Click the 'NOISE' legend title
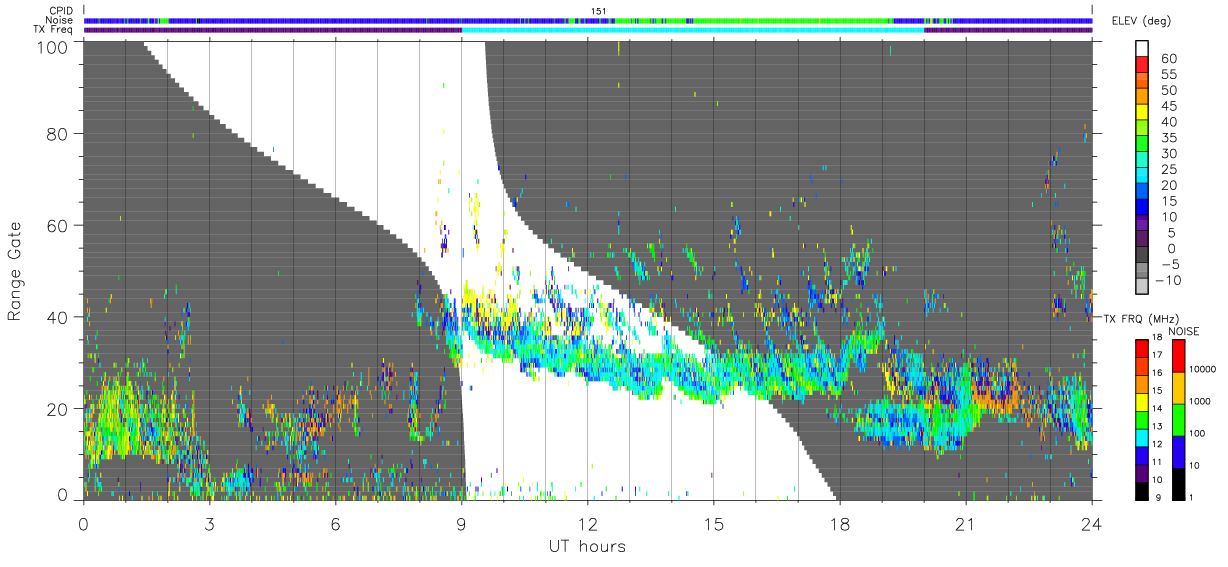Viewport: 1228px width, 567px height. click(x=1186, y=331)
